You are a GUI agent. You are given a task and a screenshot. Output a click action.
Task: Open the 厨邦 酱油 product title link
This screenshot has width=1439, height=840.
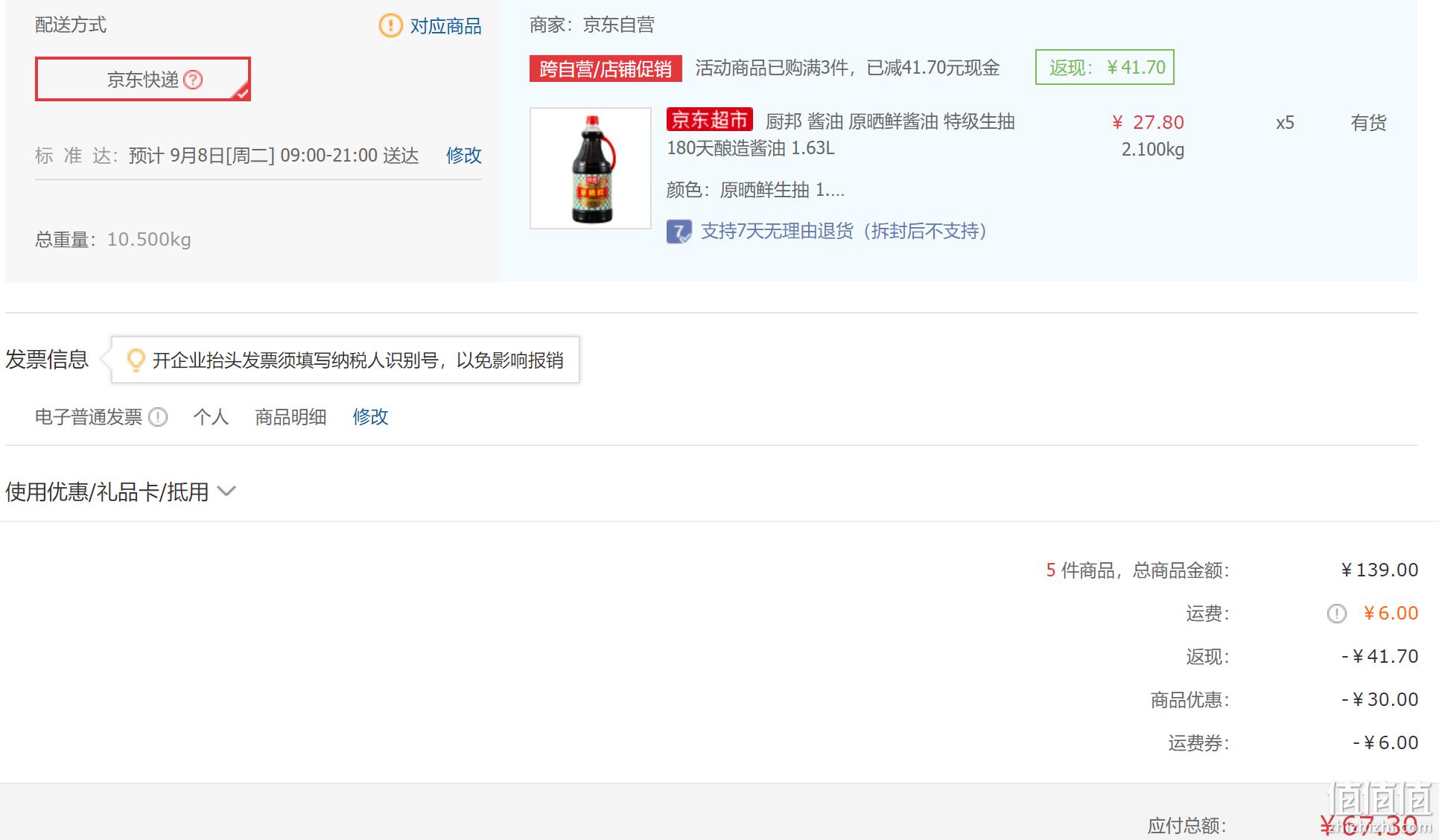(x=840, y=135)
